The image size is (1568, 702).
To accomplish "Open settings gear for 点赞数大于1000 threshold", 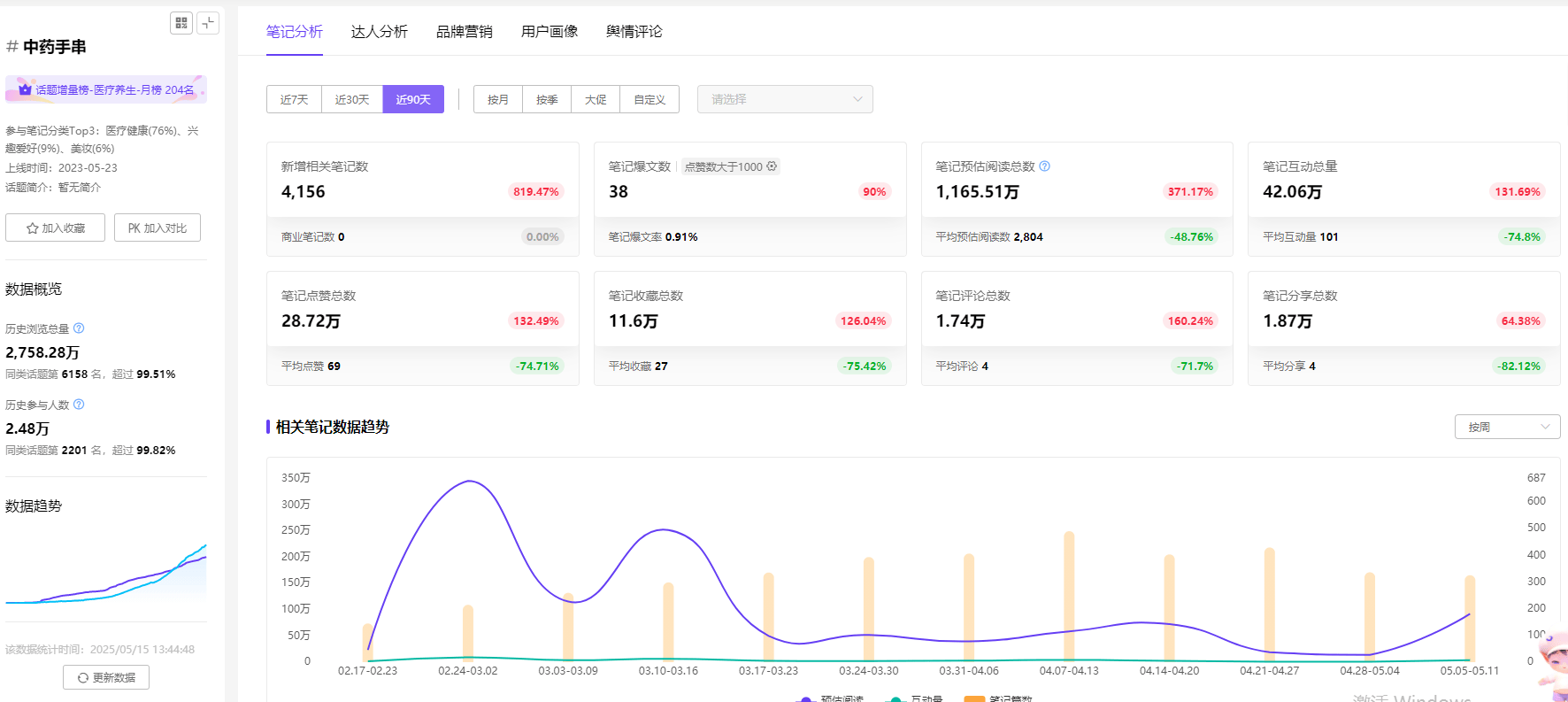I will click(x=772, y=166).
